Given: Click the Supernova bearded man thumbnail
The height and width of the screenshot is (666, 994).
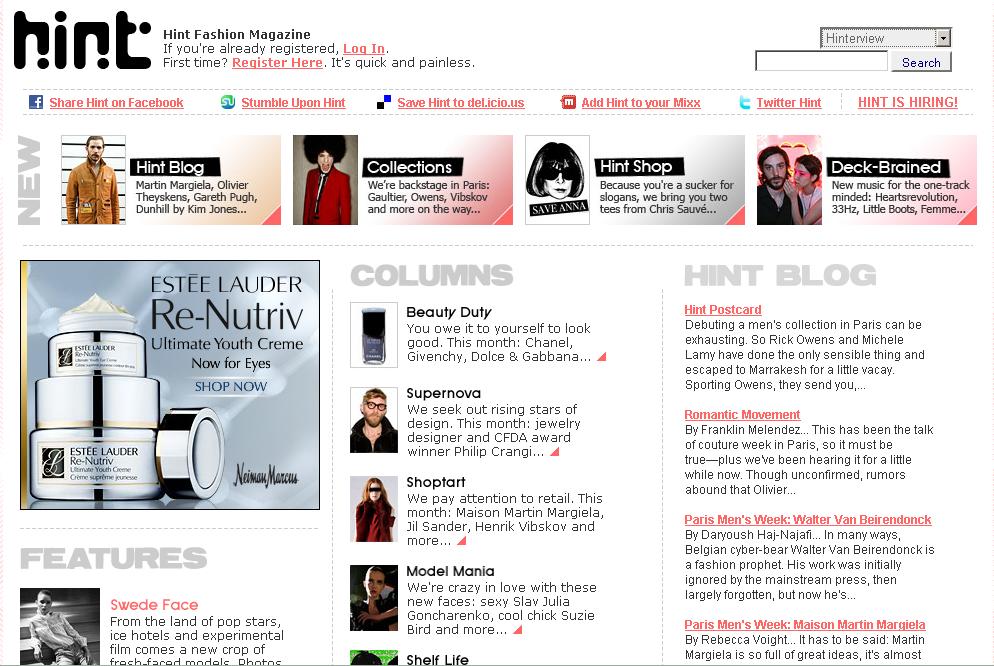Looking at the screenshot, I should (374, 420).
